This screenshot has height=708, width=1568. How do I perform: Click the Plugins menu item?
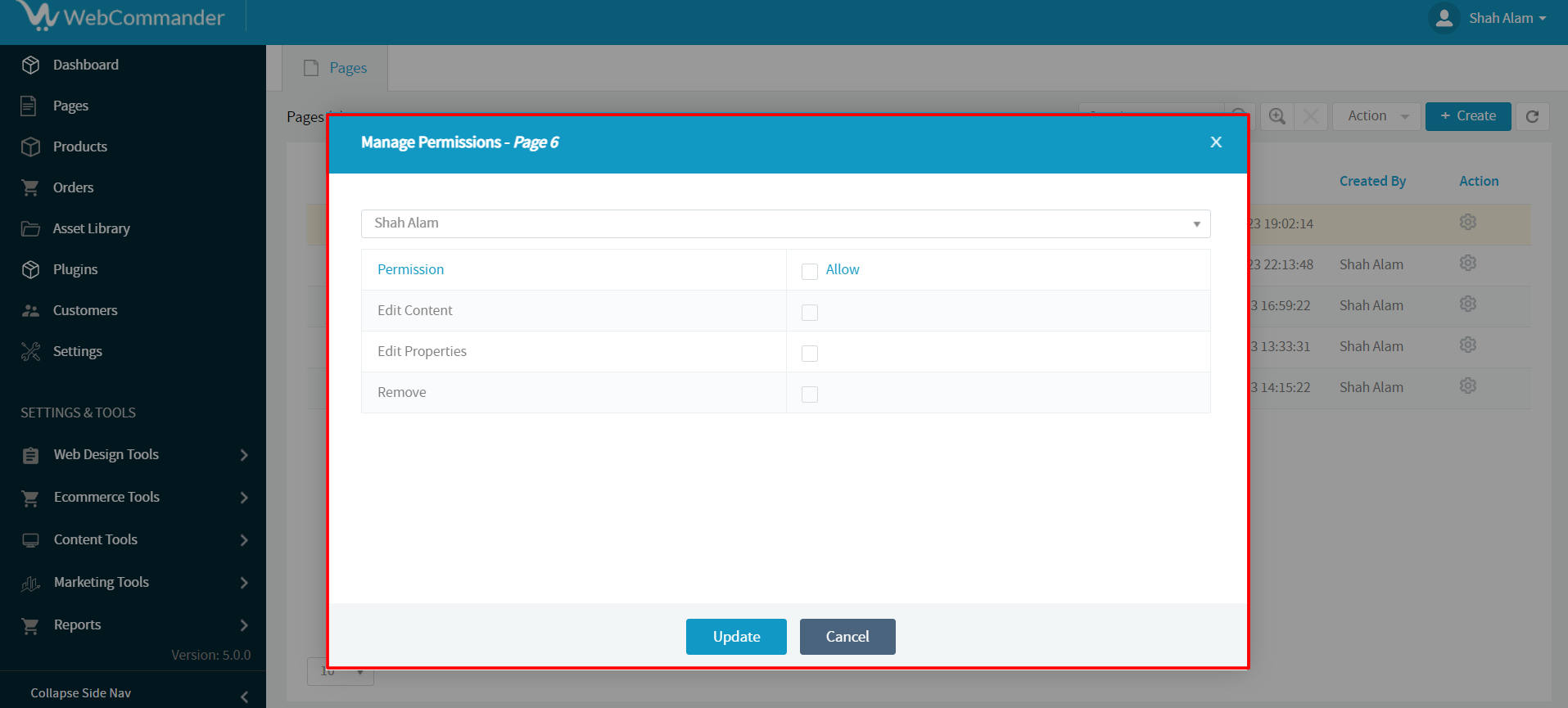(x=75, y=269)
